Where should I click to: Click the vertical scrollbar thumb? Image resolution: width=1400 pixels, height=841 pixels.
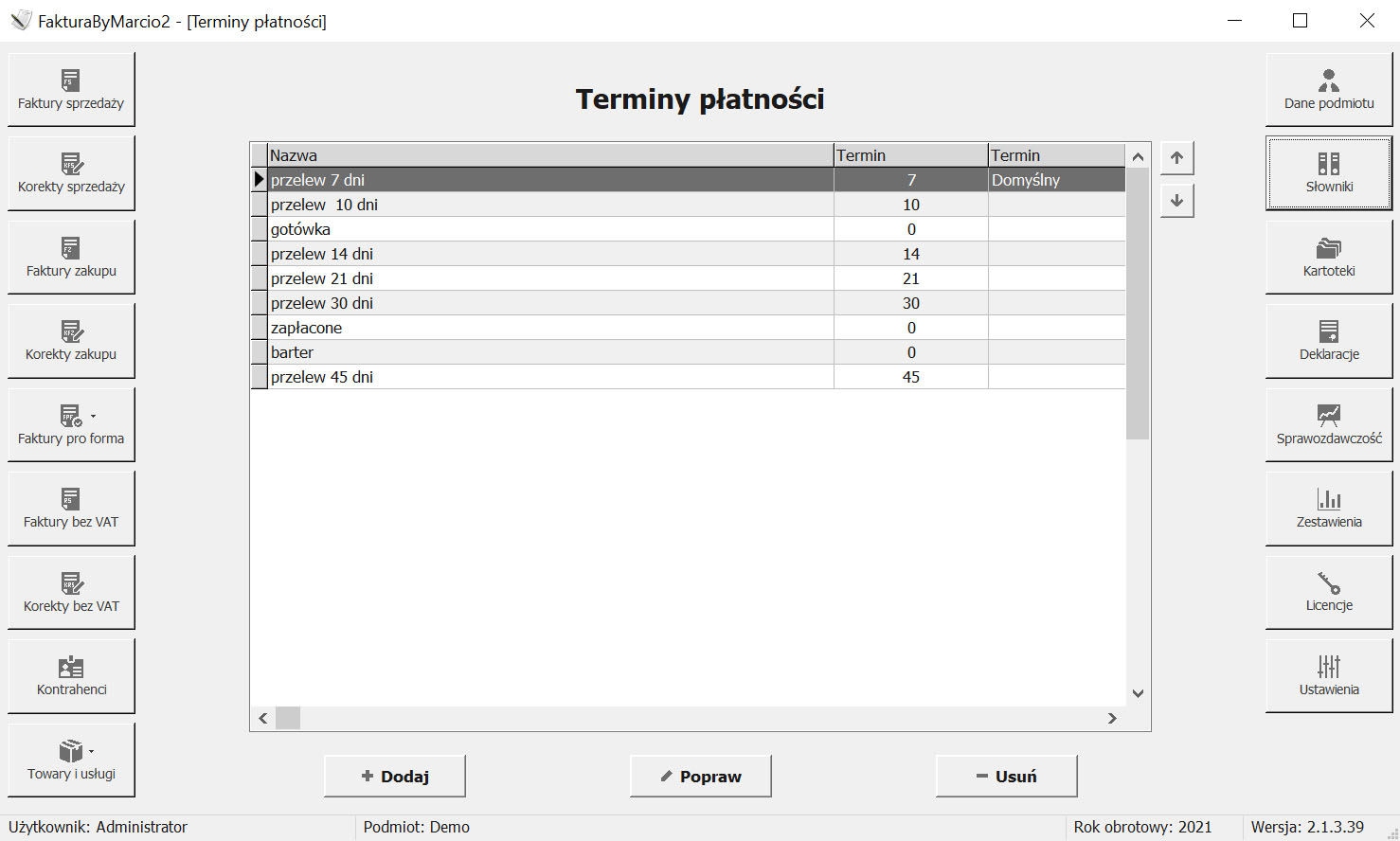[1138, 304]
